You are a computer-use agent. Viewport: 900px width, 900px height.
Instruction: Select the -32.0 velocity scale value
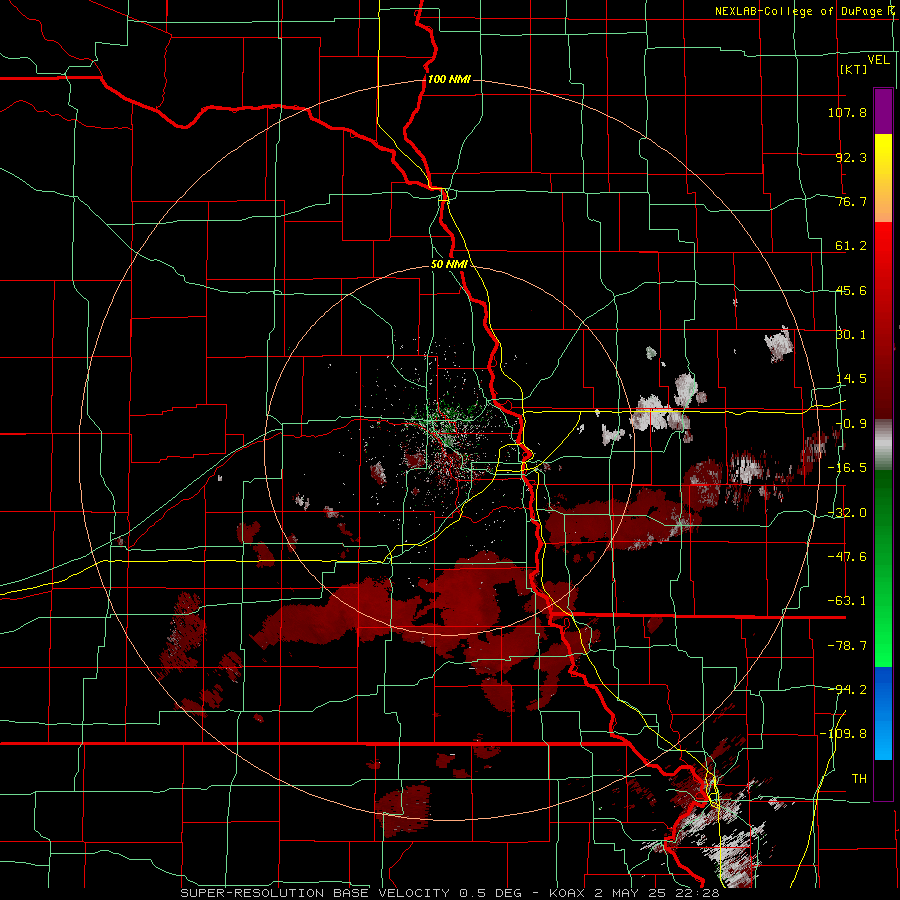[847, 513]
